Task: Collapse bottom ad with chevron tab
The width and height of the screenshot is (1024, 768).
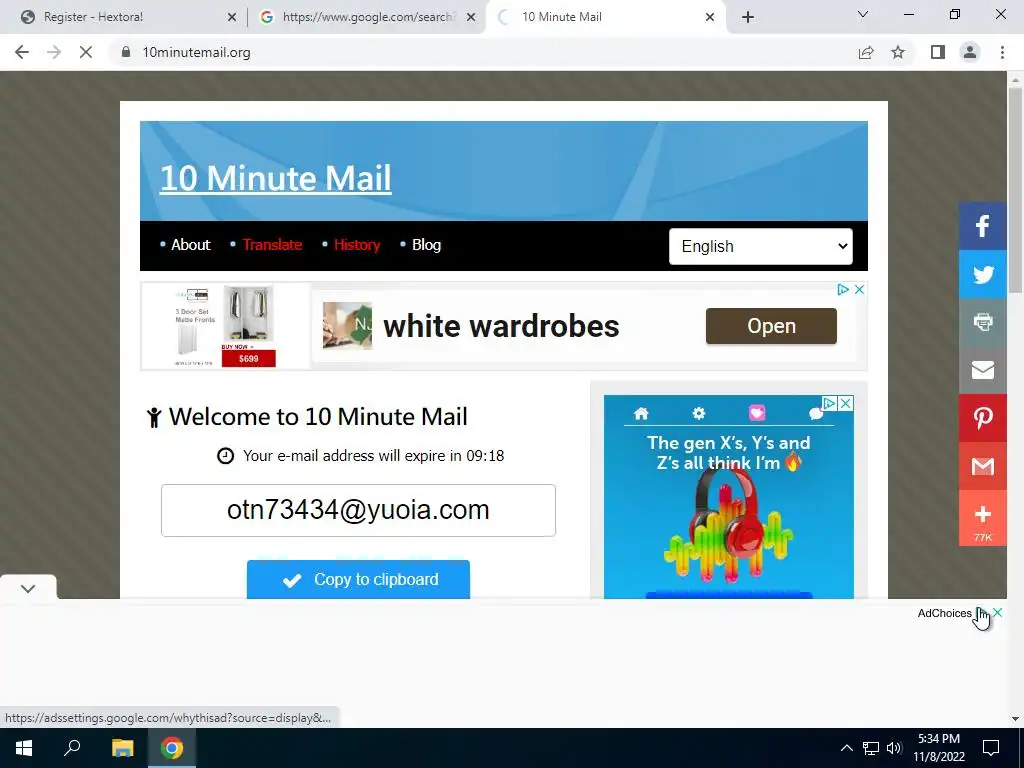Action: pyautogui.click(x=28, y=588)
